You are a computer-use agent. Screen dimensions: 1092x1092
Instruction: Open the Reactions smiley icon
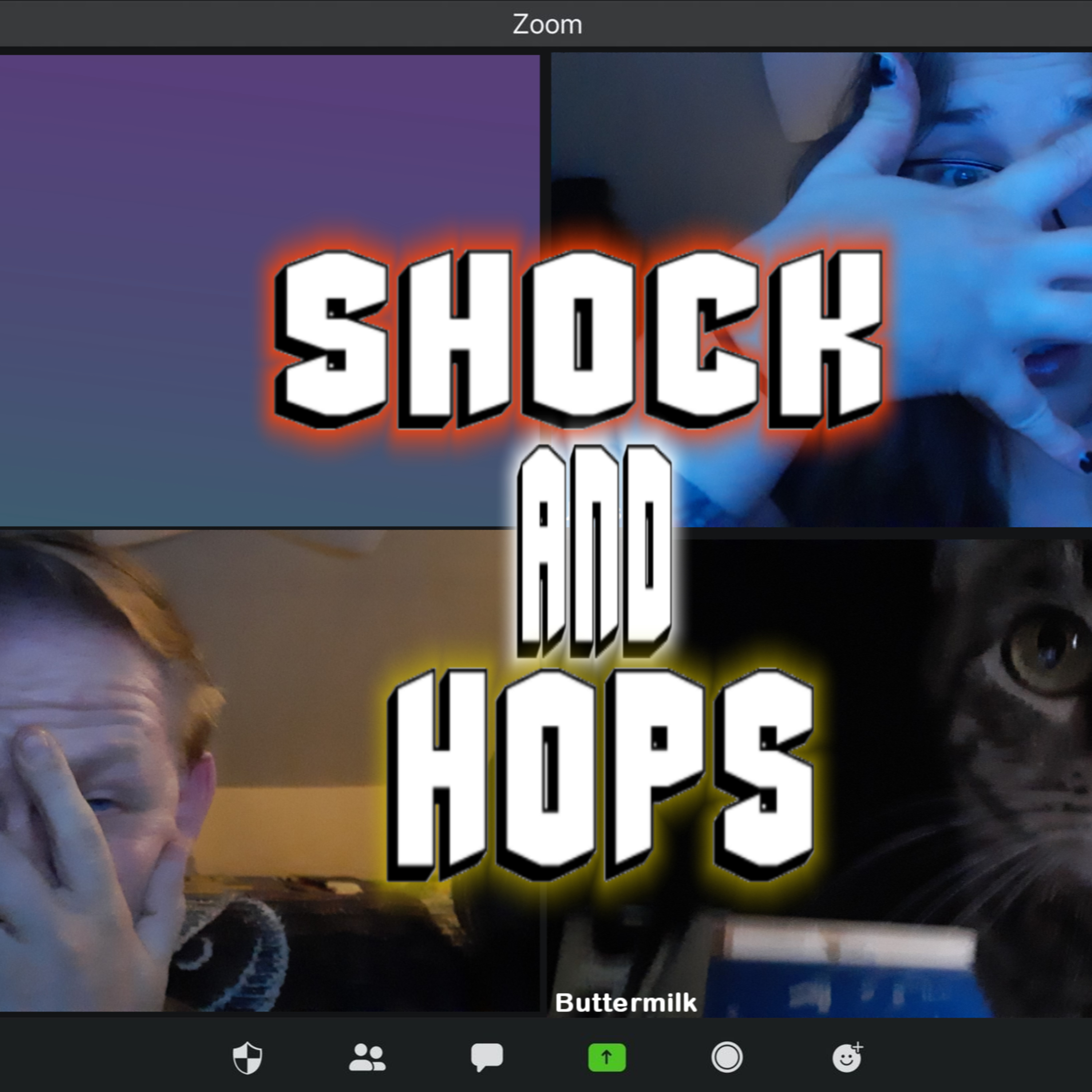click(x=847, y=1057)
